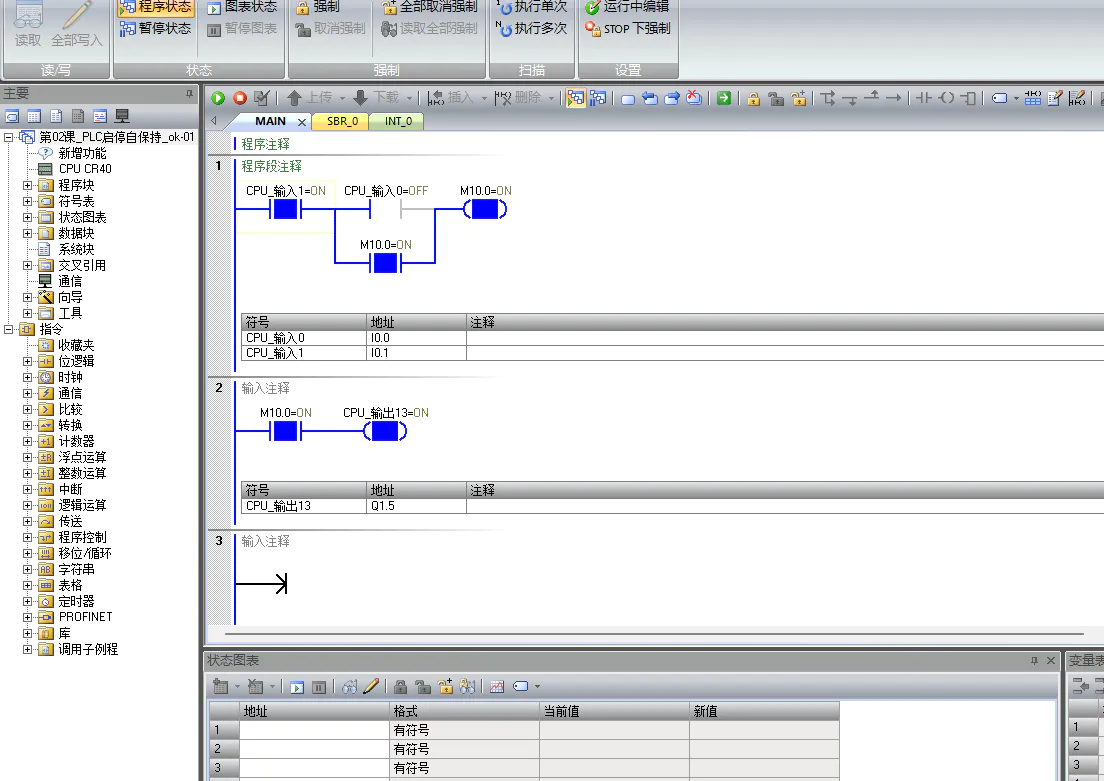Close the MAIN tab with X
1104x781 pixels.
tap(302, 122)
